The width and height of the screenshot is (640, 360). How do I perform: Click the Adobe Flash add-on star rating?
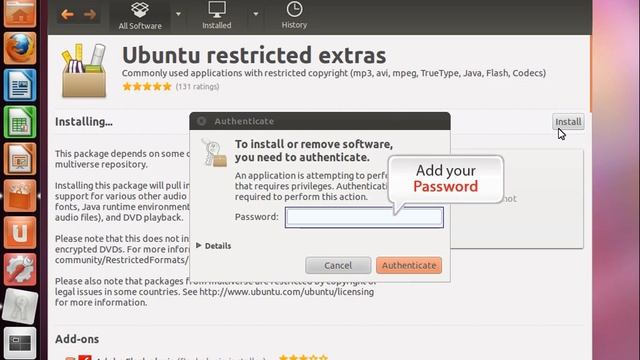click(x=303, y=358)
